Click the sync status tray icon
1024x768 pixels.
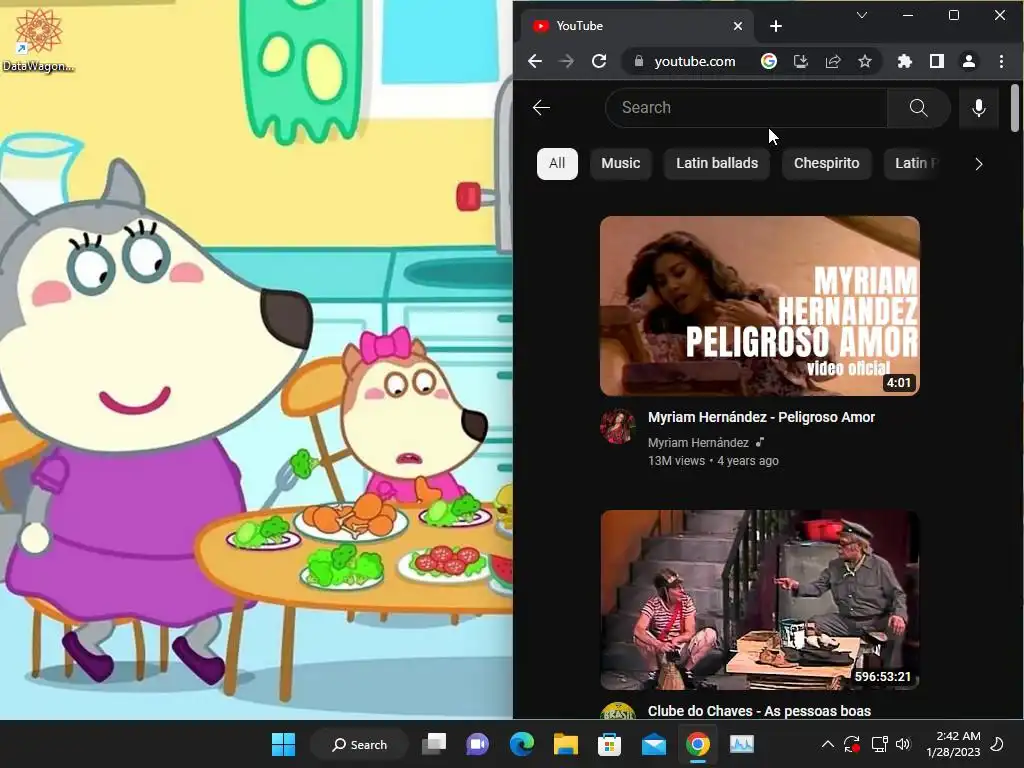852,744
